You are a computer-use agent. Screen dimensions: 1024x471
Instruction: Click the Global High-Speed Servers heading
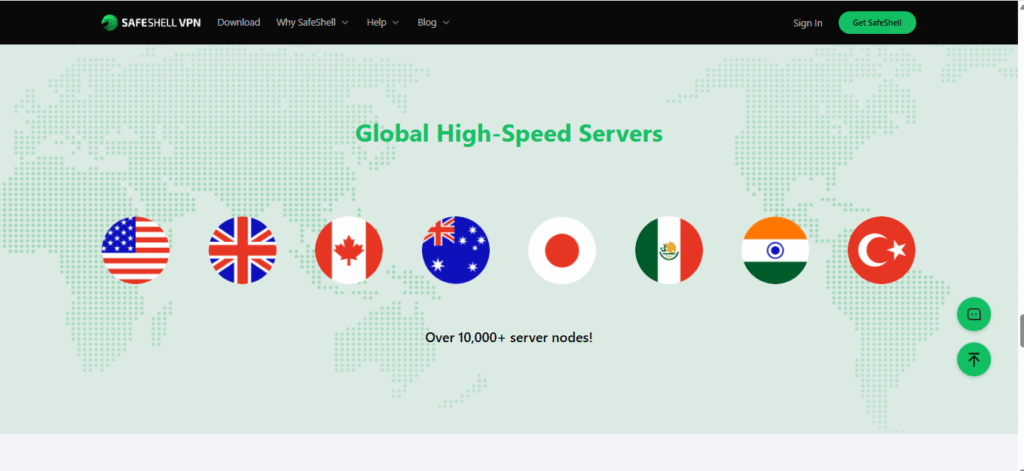509,133
